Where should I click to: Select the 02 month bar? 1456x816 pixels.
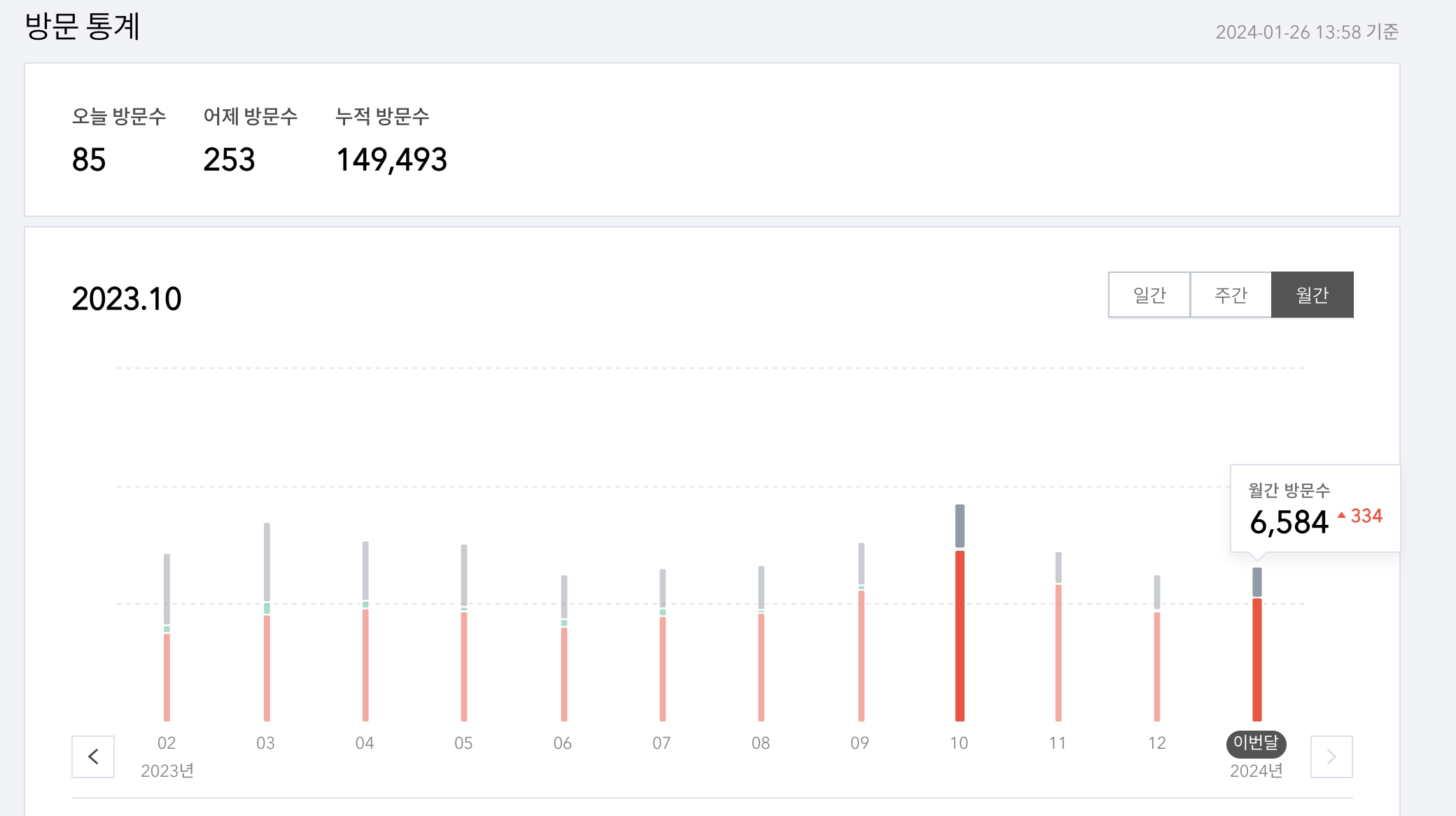click(167, 638)
